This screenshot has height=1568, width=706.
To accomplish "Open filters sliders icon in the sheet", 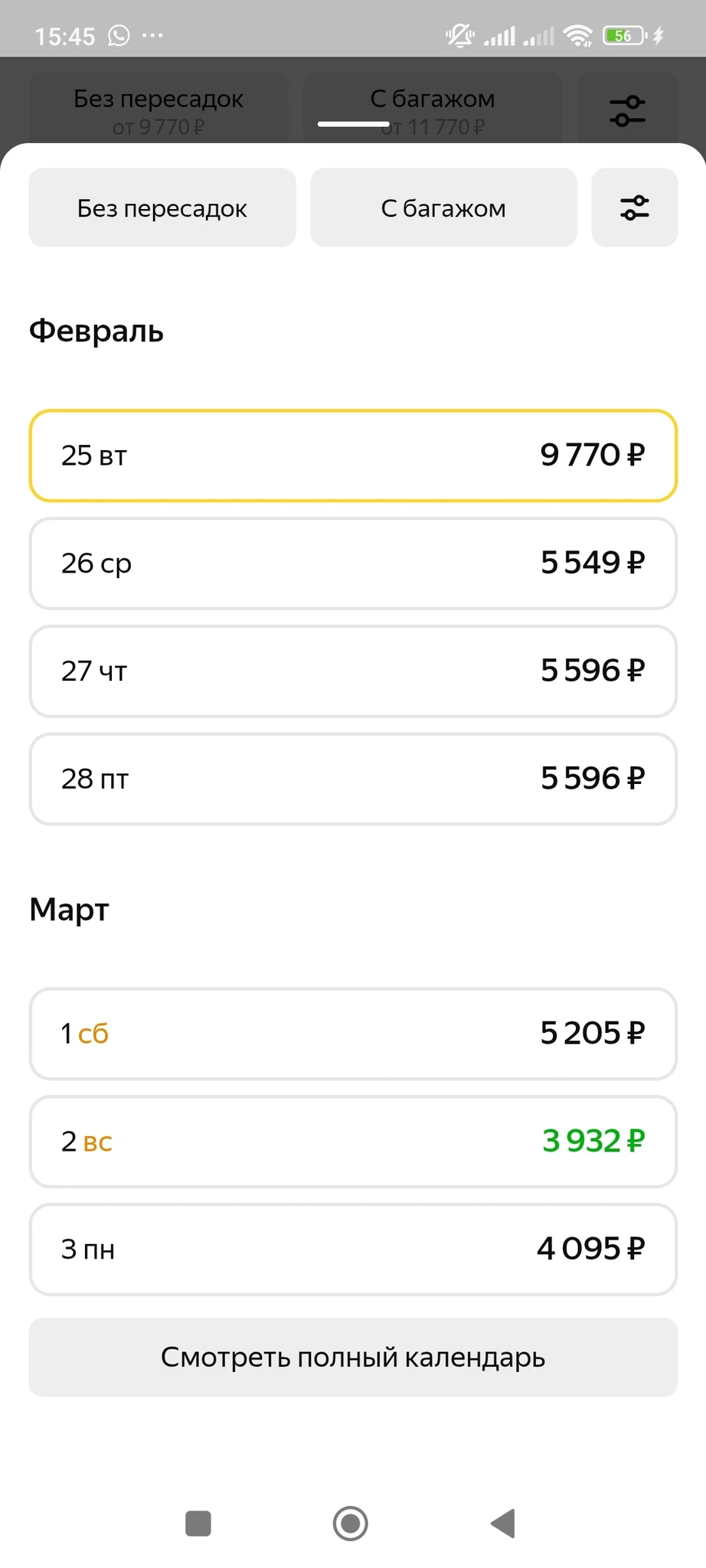I will point(634,207).
